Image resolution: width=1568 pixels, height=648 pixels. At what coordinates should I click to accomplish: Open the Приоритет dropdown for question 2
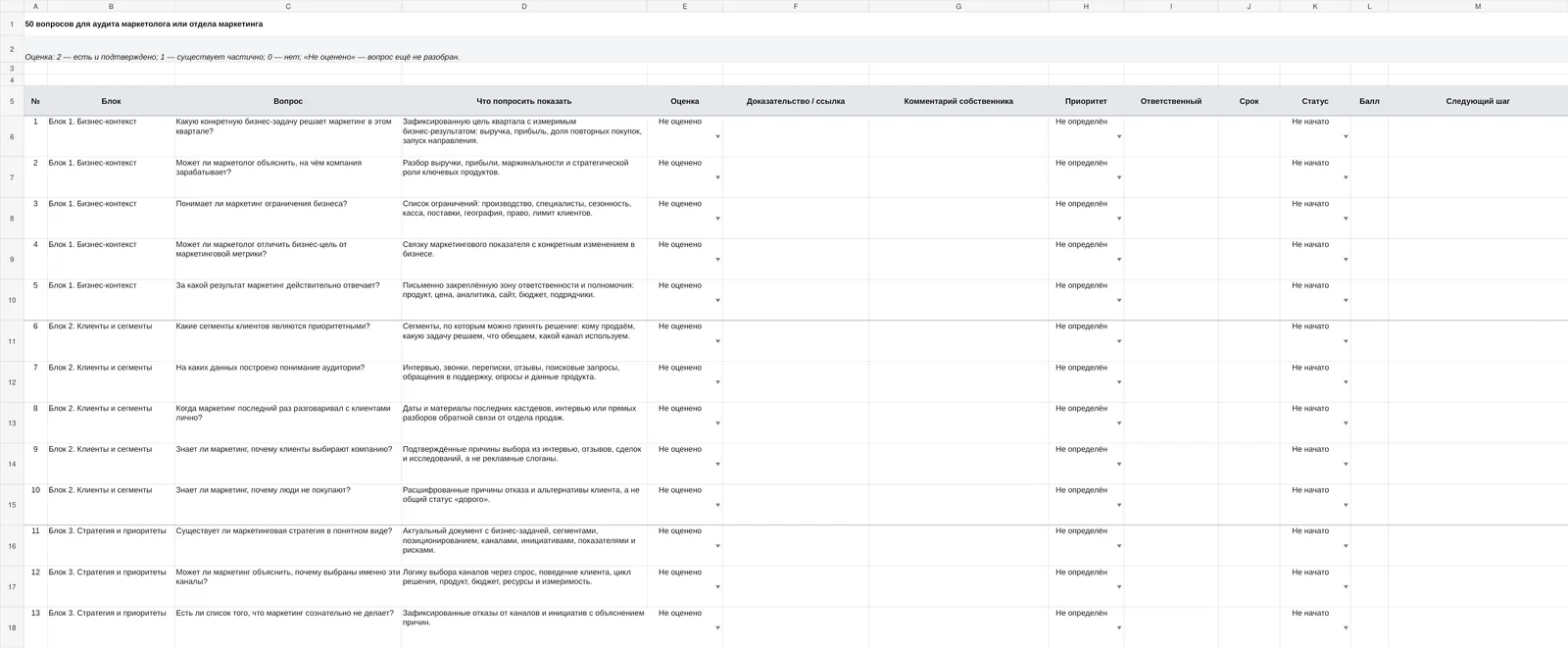[1119, 177]
